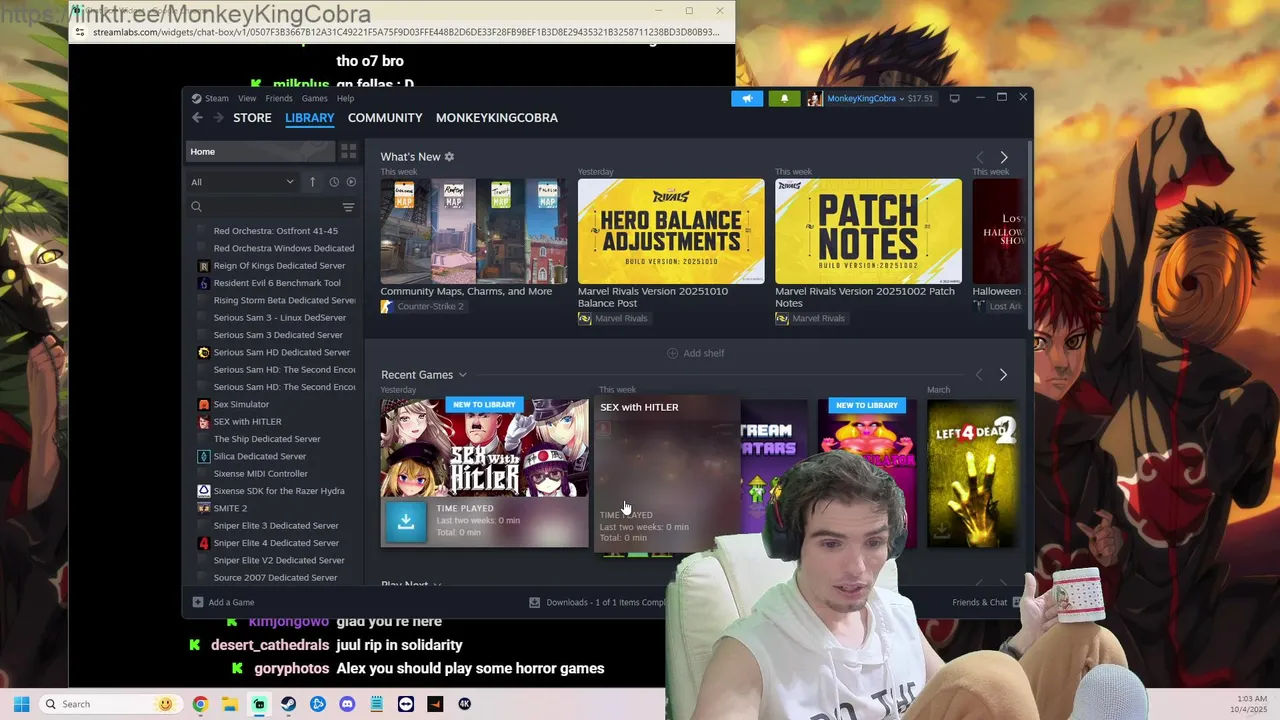The height and width of the screenshot is (720, 1280).
Task: Open Patch Notes news thumbnail
Action: 868,231
